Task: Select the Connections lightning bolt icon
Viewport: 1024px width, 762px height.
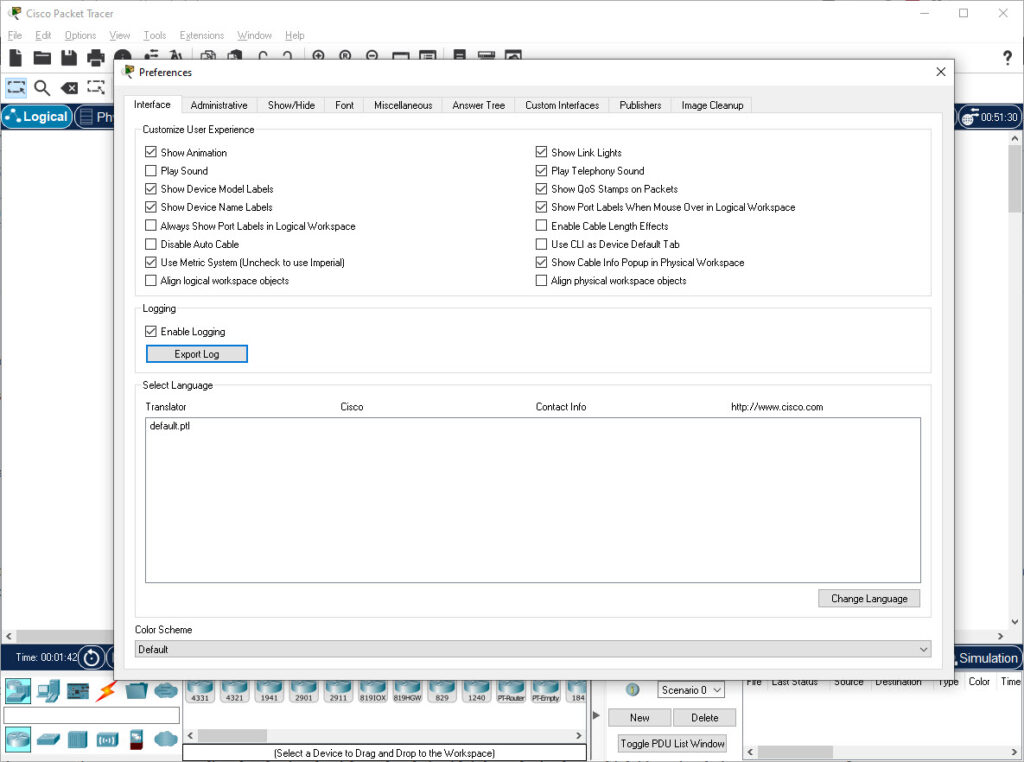Action: tap(106, 690)
